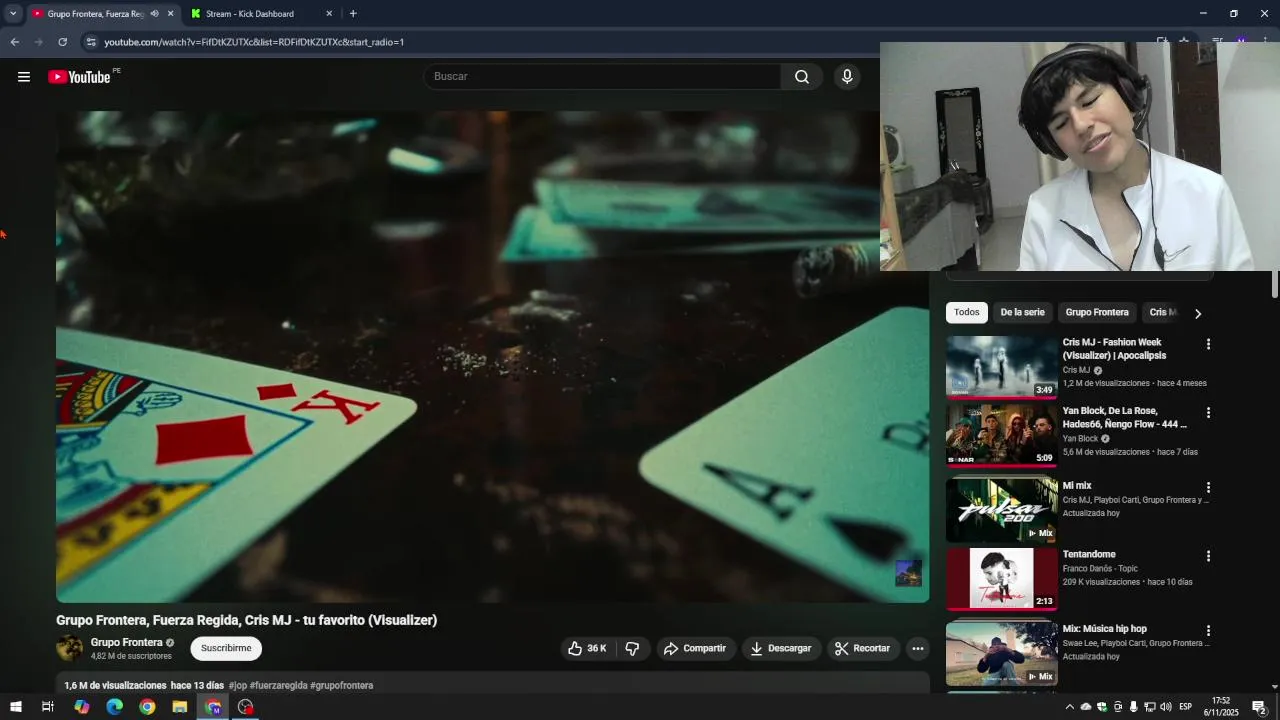This screenshot has height=720, width=1280.
Task: Open more actions three-dot menu under video
Action: tap(917, 648)
